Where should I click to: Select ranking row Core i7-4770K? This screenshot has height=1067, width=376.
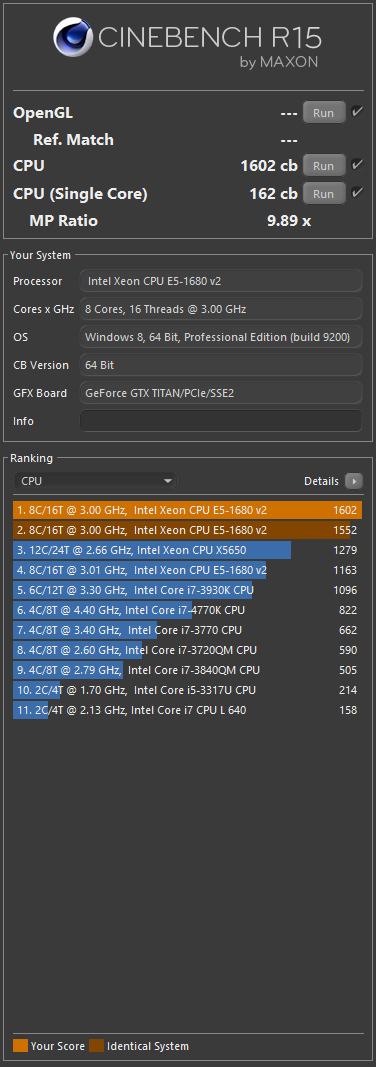(x=188, y=610)
